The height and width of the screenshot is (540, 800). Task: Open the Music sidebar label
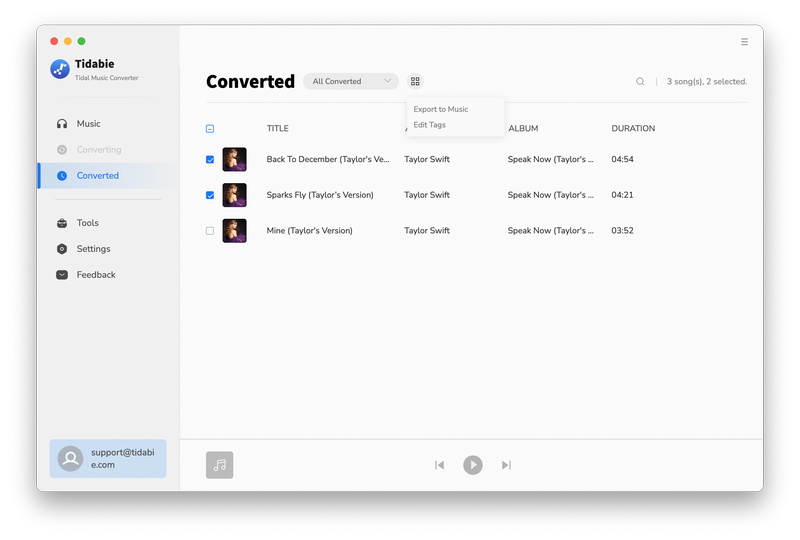coord(88,124)
